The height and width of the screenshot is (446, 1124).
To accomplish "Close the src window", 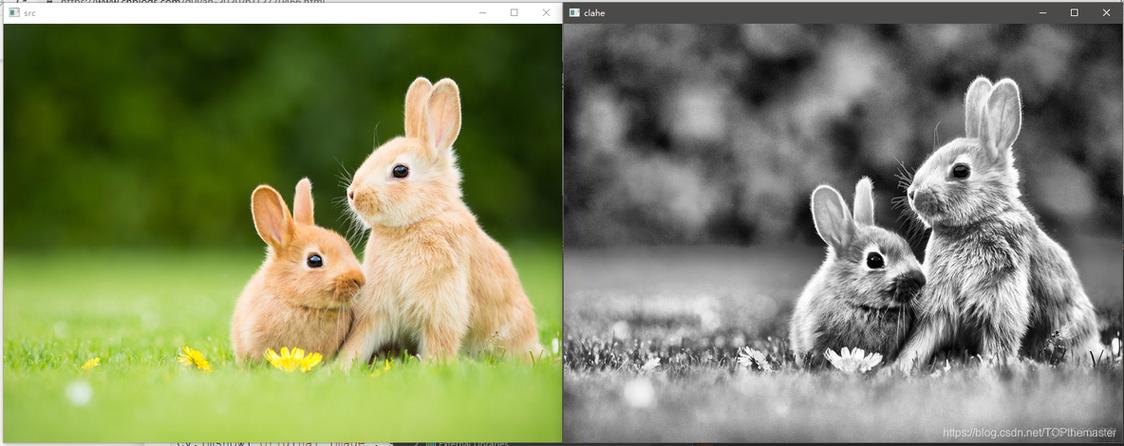I will coord(546,13).
